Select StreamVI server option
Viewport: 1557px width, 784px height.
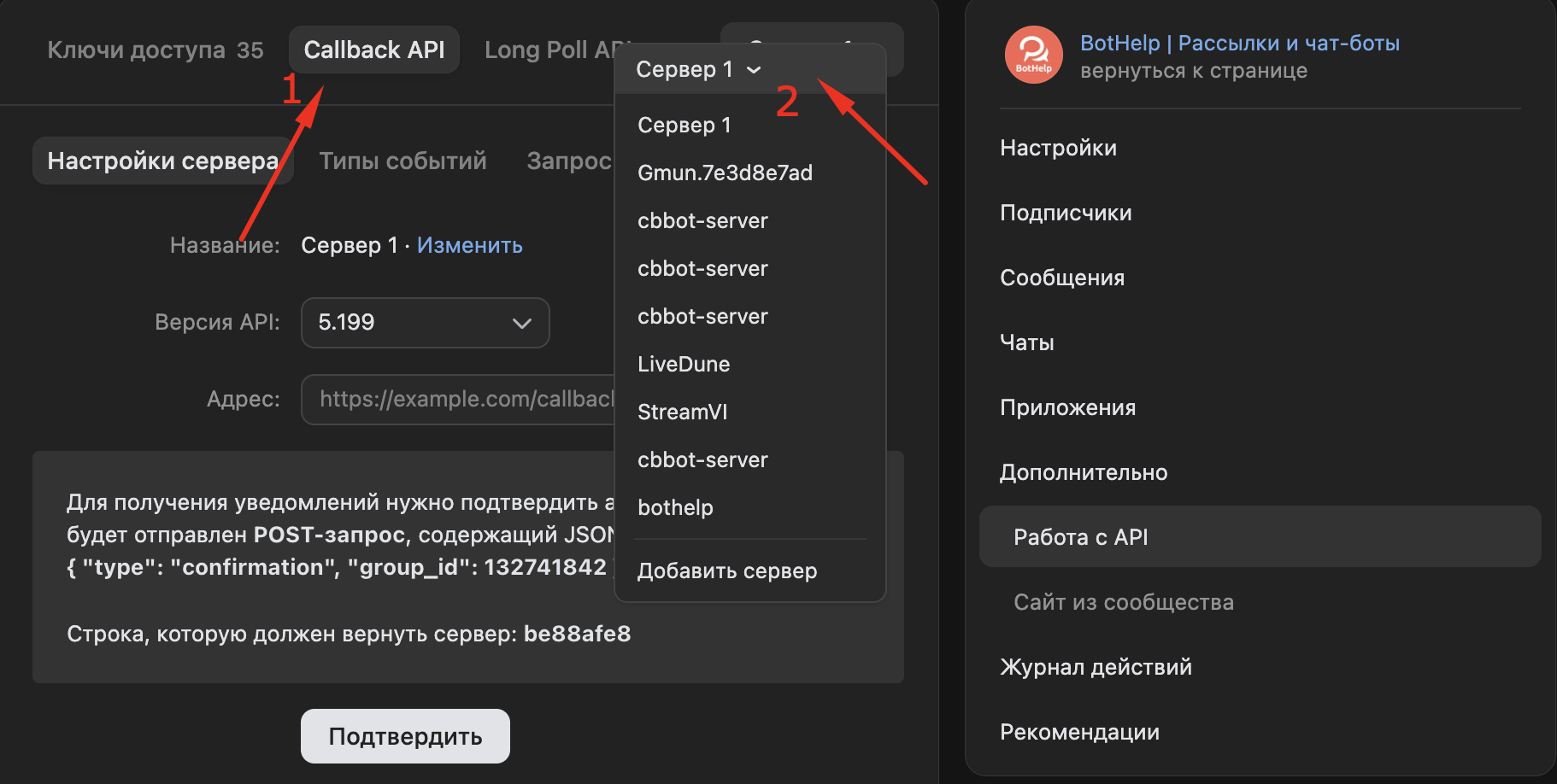pos(682,412)
